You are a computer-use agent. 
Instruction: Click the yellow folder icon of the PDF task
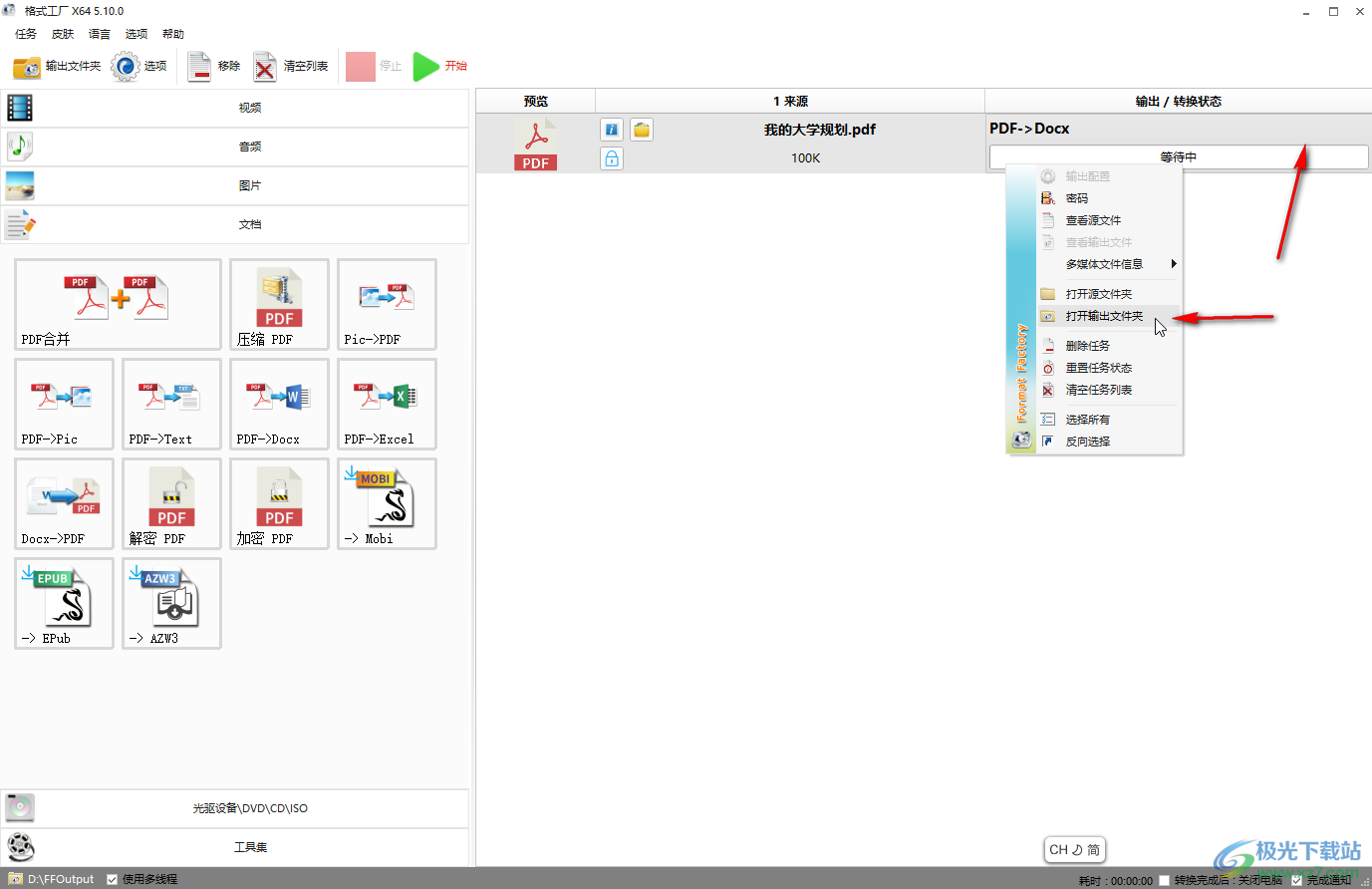tap(642, 130)
